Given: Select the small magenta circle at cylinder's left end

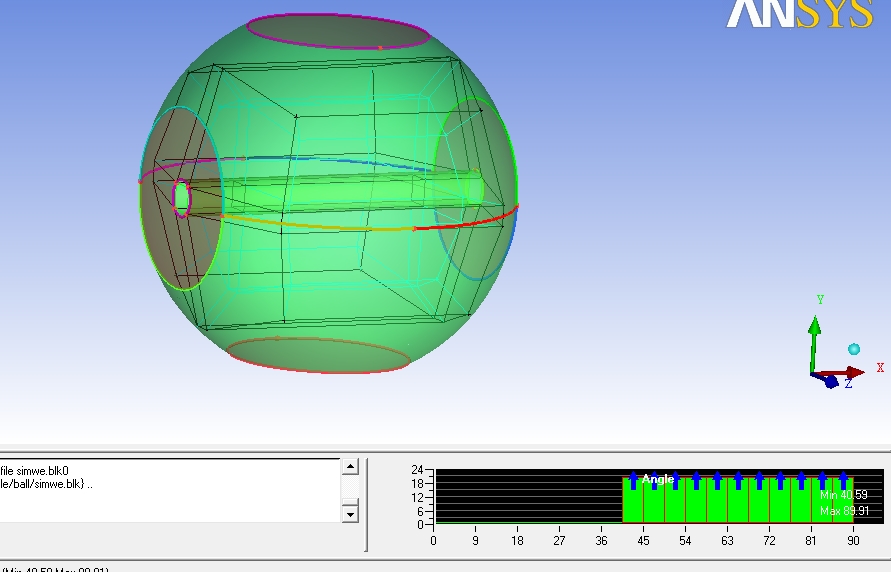Looking at the screenshot, I should click(181, 198).
